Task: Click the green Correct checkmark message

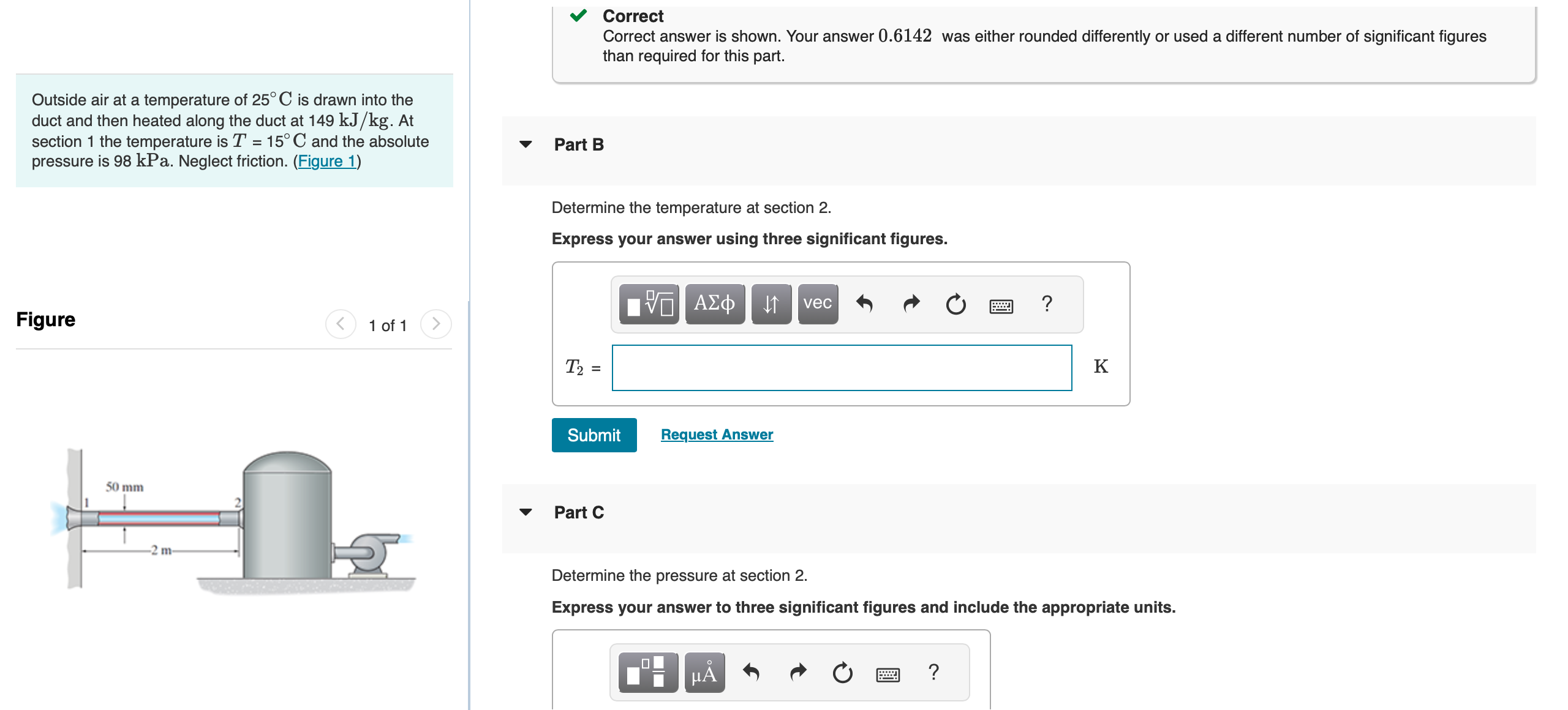Action: click(578, 16)
